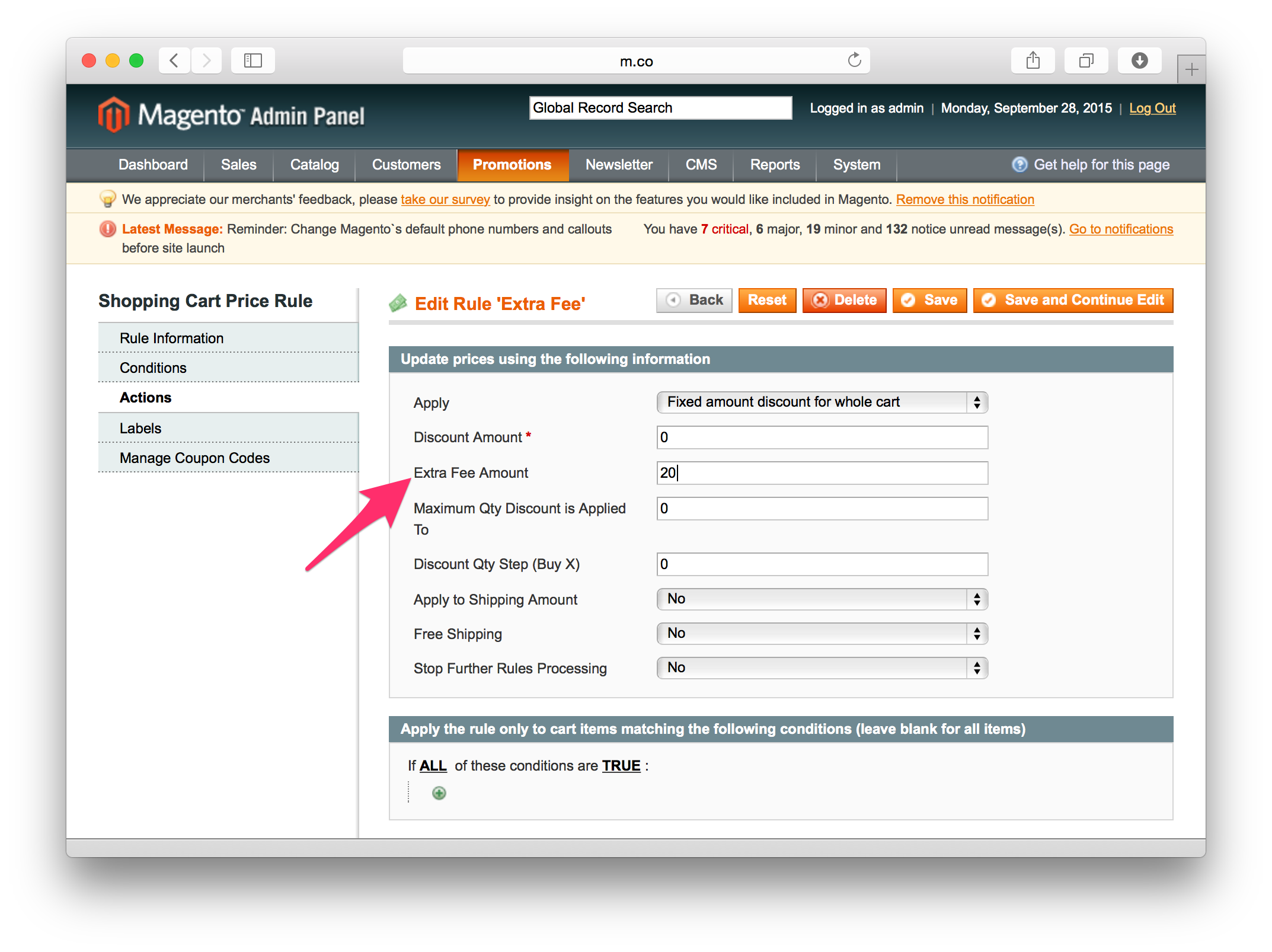Click the Delete rule button

[844, 301]
